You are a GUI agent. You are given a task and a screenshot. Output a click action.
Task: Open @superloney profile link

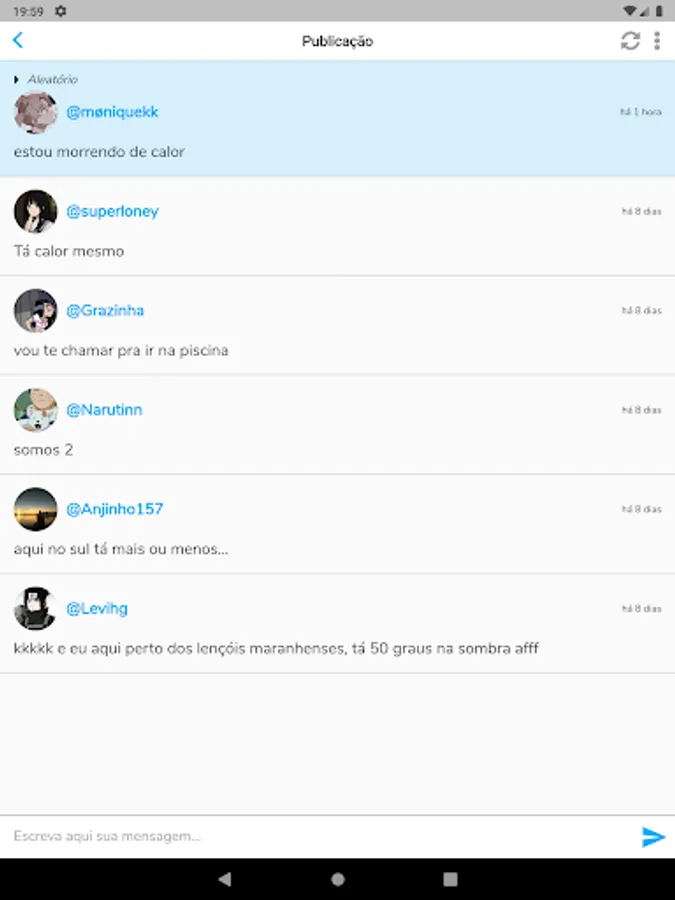pyautogui.click(x=112, y=211)
